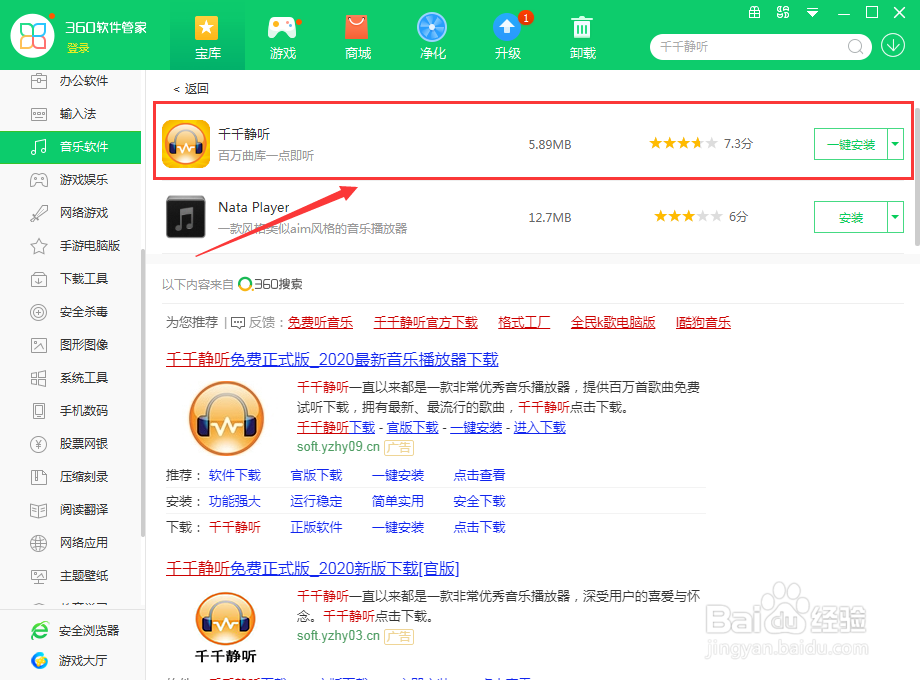Click the 登录 login link
Image resolution: width=920 pixels, height=680 pixels.
78,48
